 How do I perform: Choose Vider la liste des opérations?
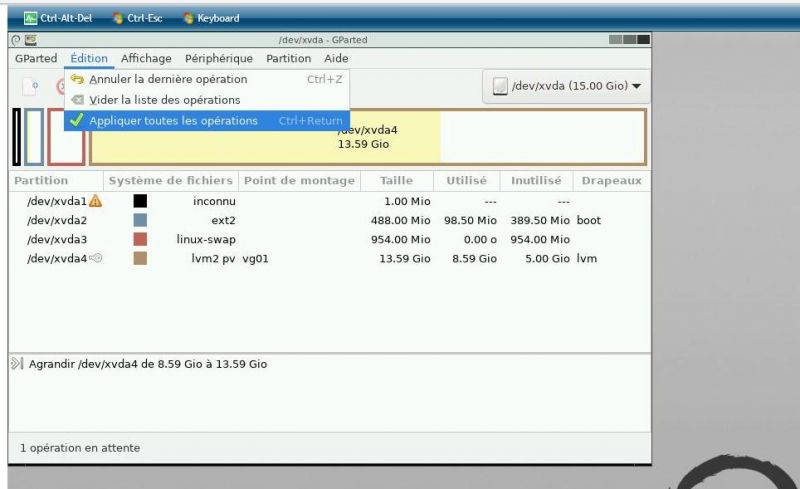pyautogui.click(x=207, y=100)
